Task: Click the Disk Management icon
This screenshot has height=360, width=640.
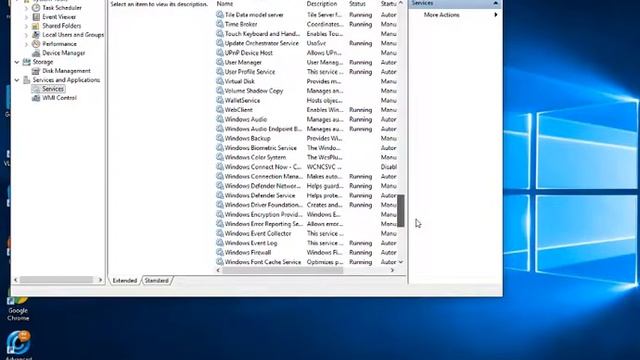Action: [x=36, y=71]
